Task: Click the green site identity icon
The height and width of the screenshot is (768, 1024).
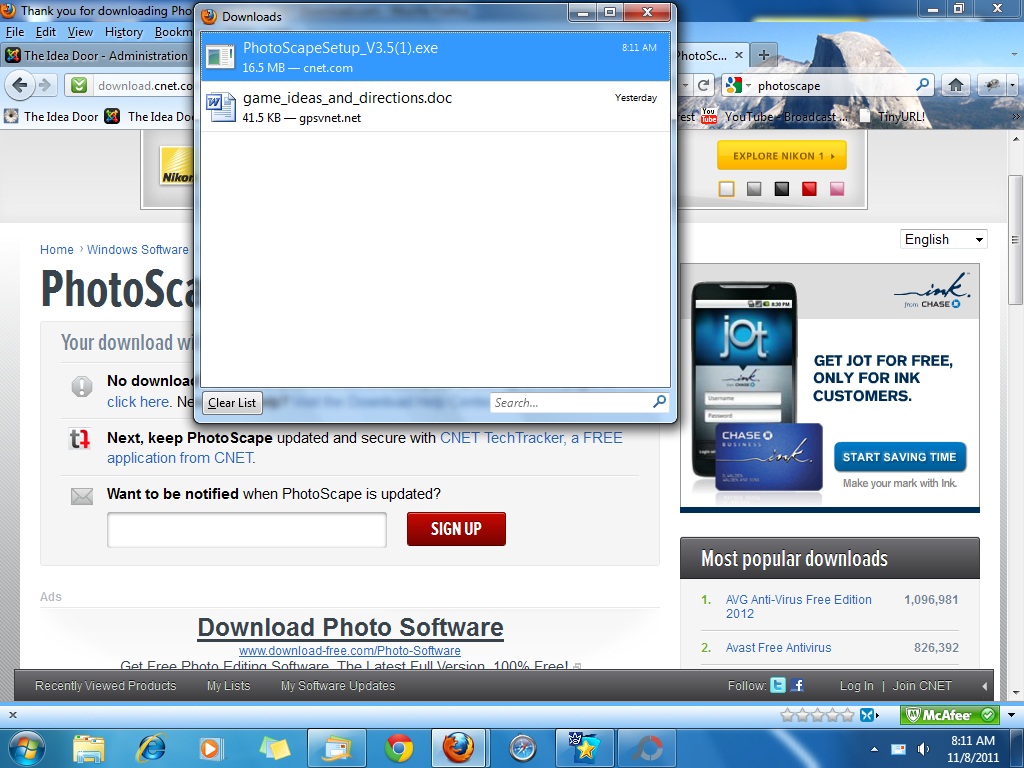Action: 79,85
